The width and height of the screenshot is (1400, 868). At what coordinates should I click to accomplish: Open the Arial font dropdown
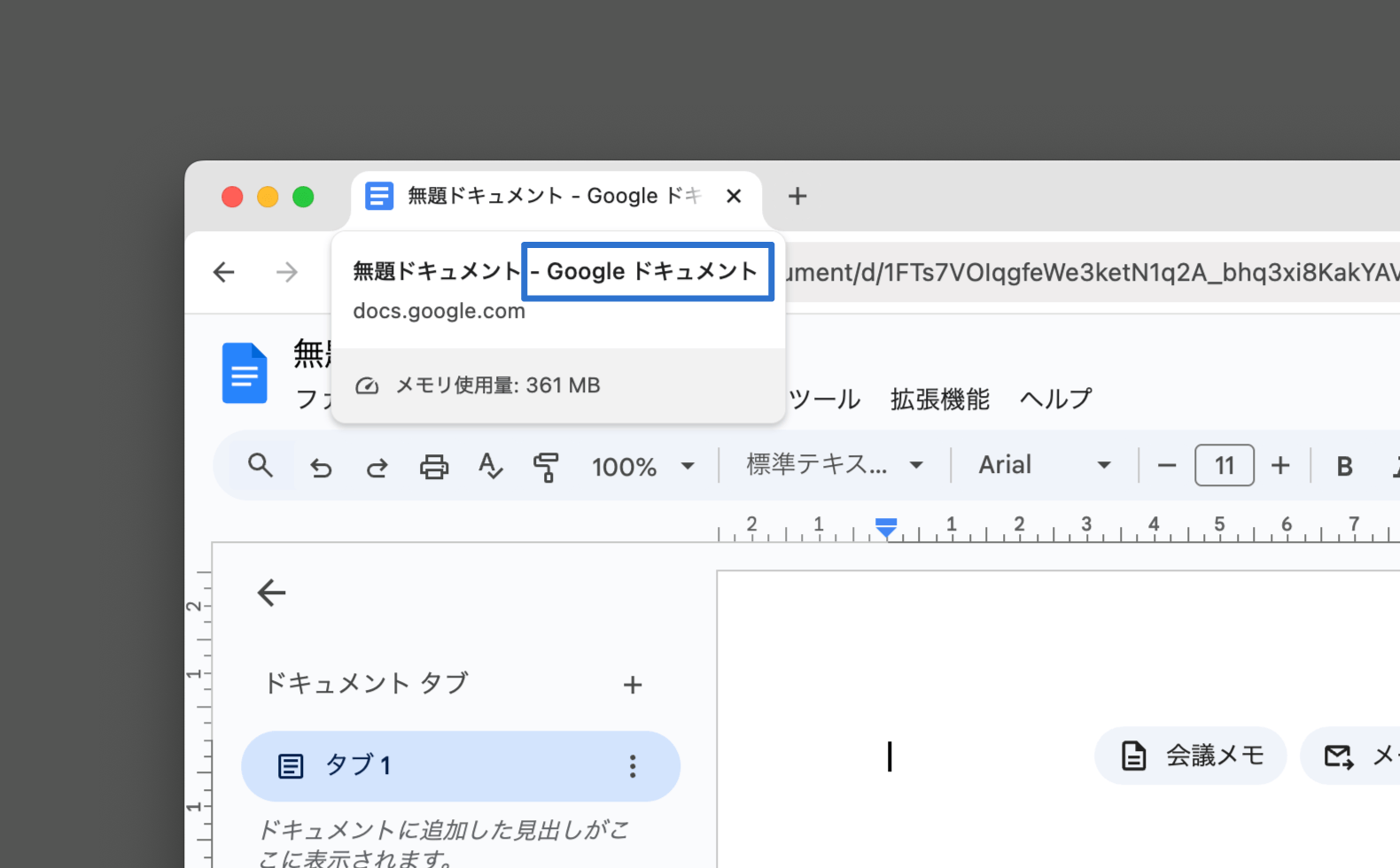coord(1044,465)
